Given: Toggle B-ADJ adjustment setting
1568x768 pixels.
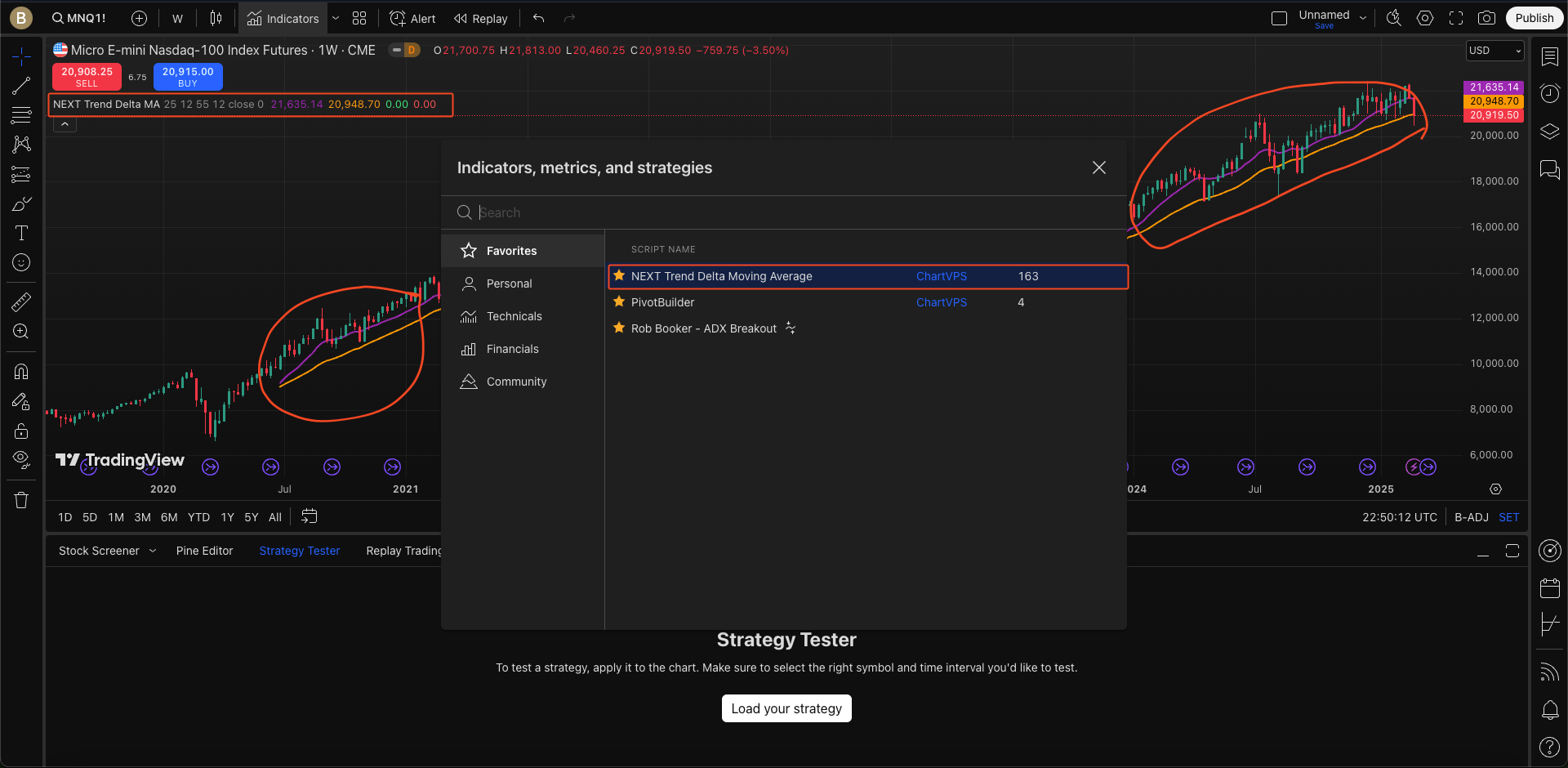Looking at the screenshot, I should [x=1471, y=517].
